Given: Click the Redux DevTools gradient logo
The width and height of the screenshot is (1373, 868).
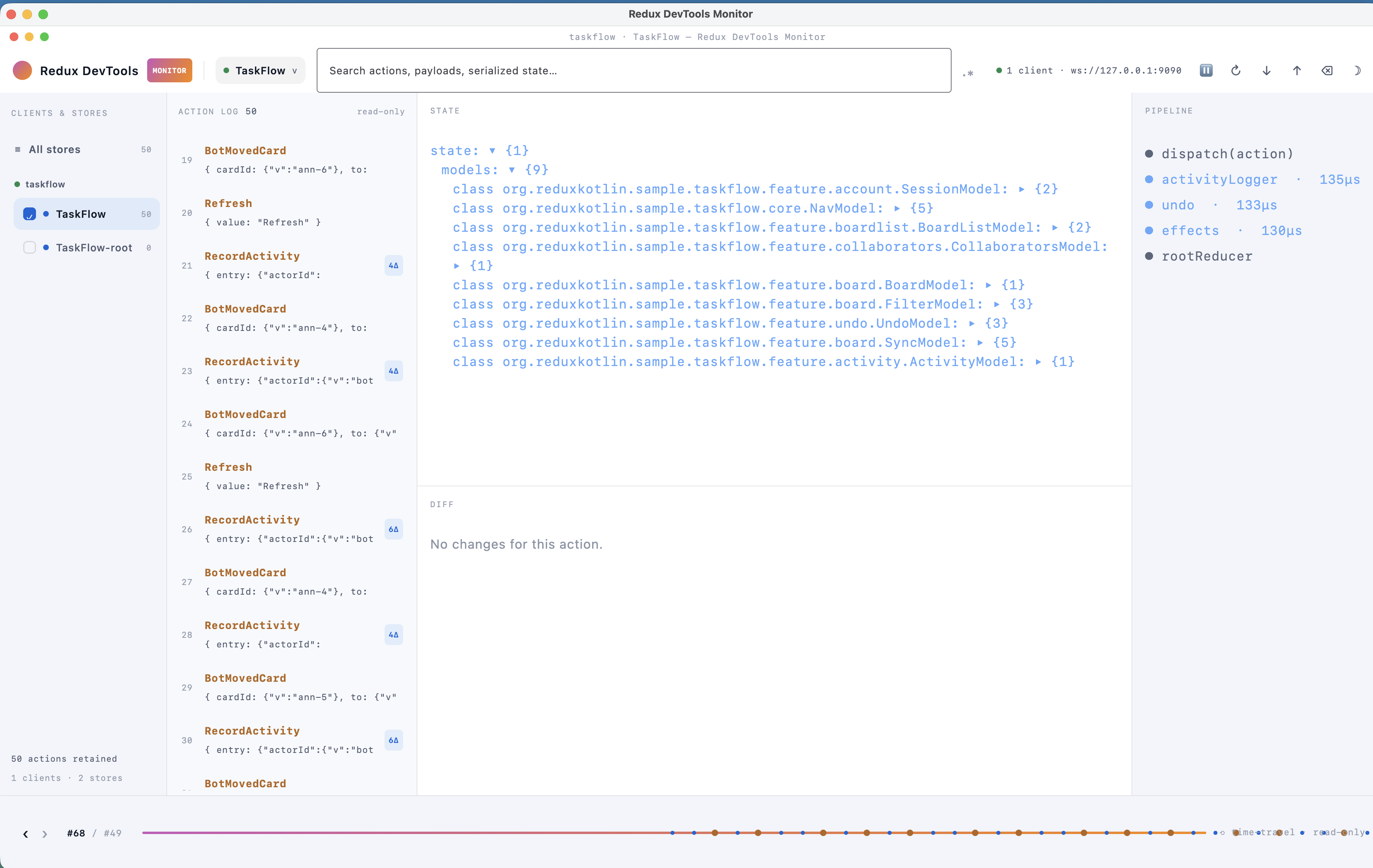Looking at the screenshot, I should [x=22, y=70].
